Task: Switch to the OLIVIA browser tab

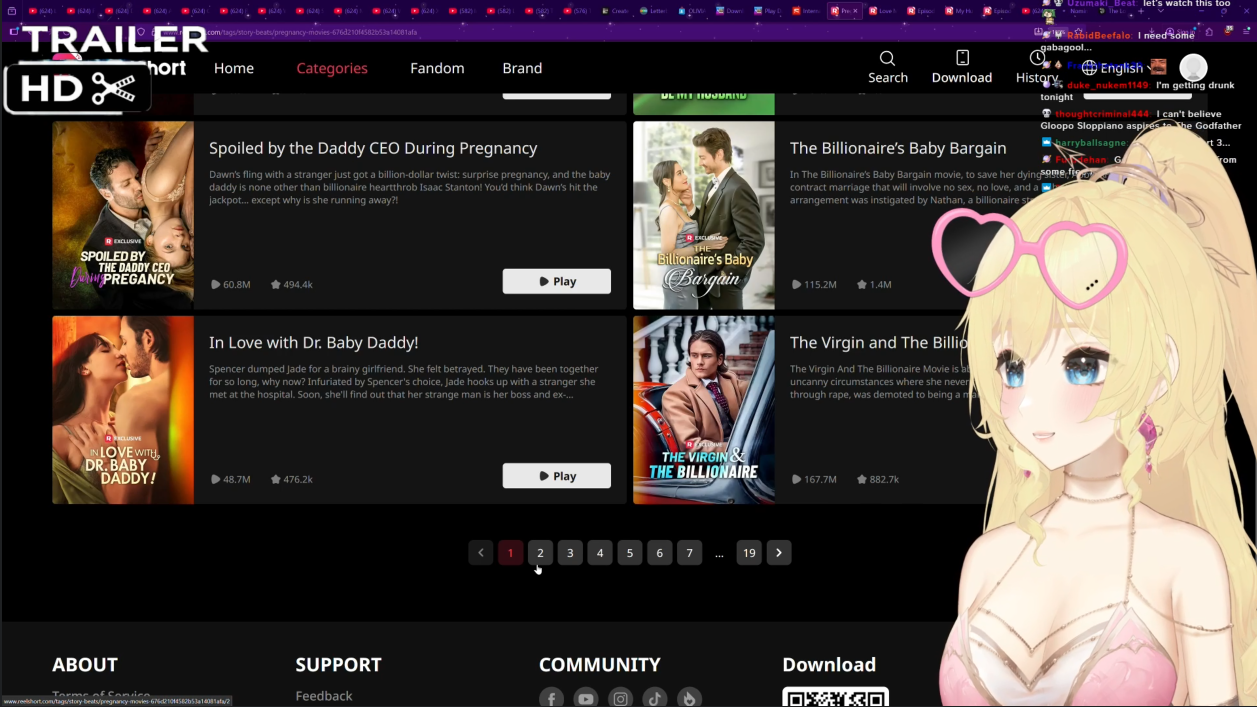Action: (x=690, y=11)
